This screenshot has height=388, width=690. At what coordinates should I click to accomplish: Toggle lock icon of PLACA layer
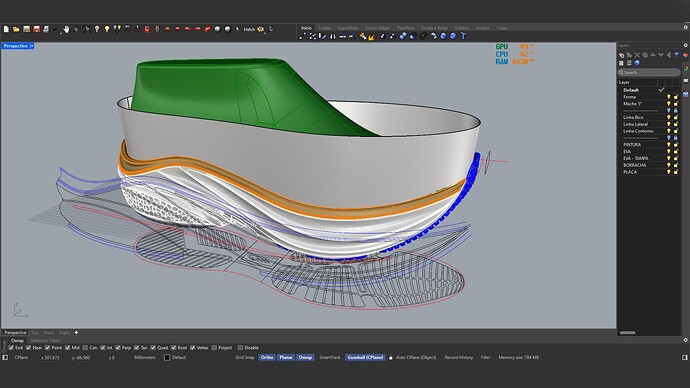pos(676,172)
